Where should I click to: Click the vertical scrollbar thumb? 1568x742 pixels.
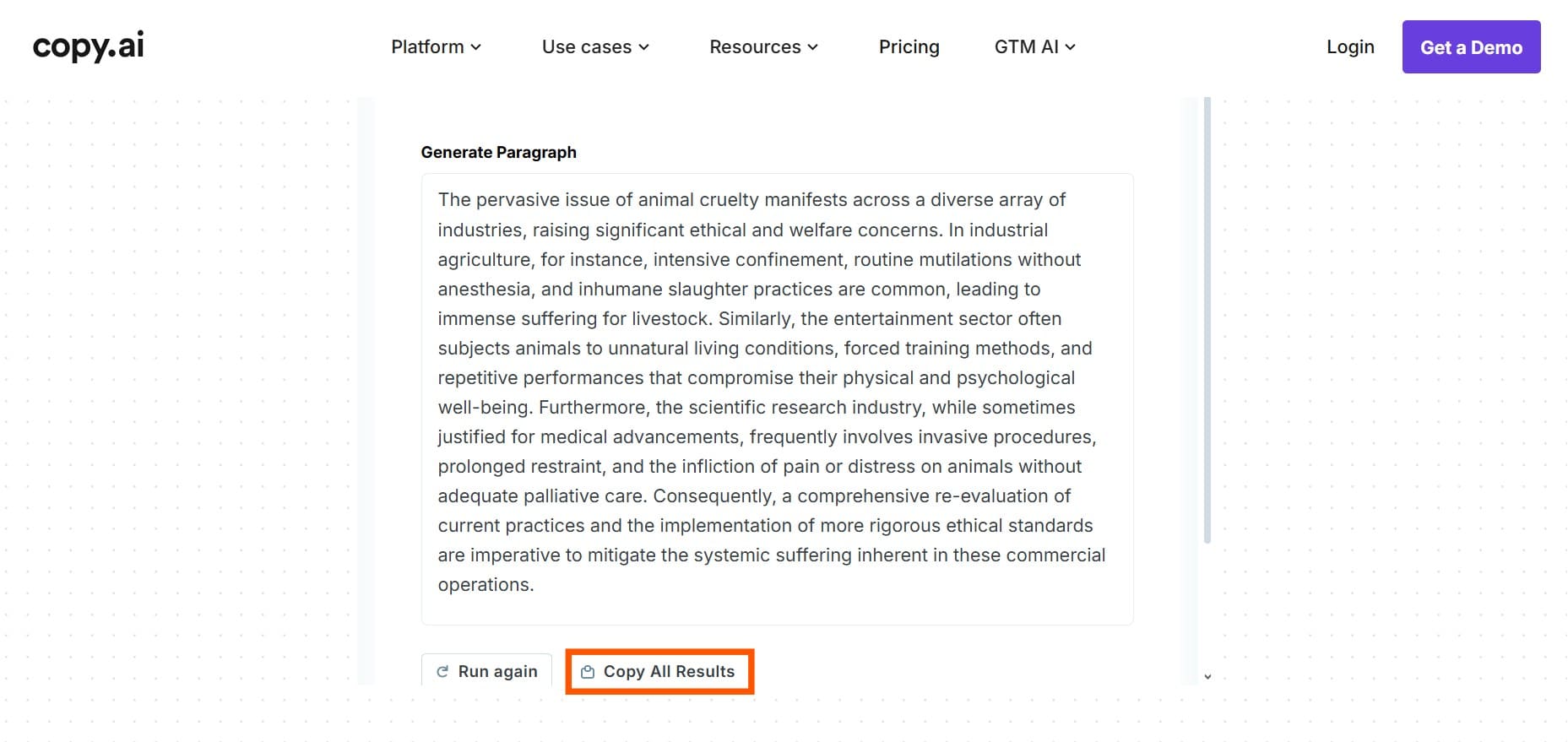pos(1207,321)
